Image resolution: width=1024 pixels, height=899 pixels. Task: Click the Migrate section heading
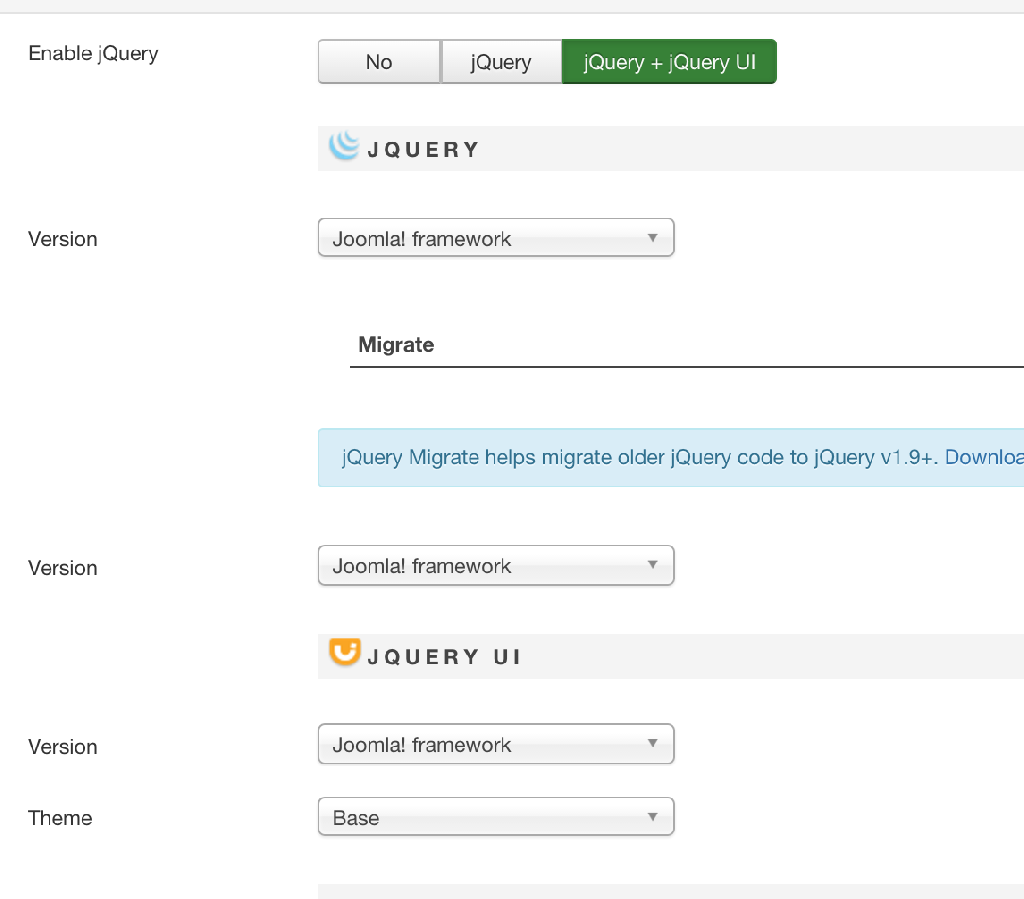click(x=396, y=345)
